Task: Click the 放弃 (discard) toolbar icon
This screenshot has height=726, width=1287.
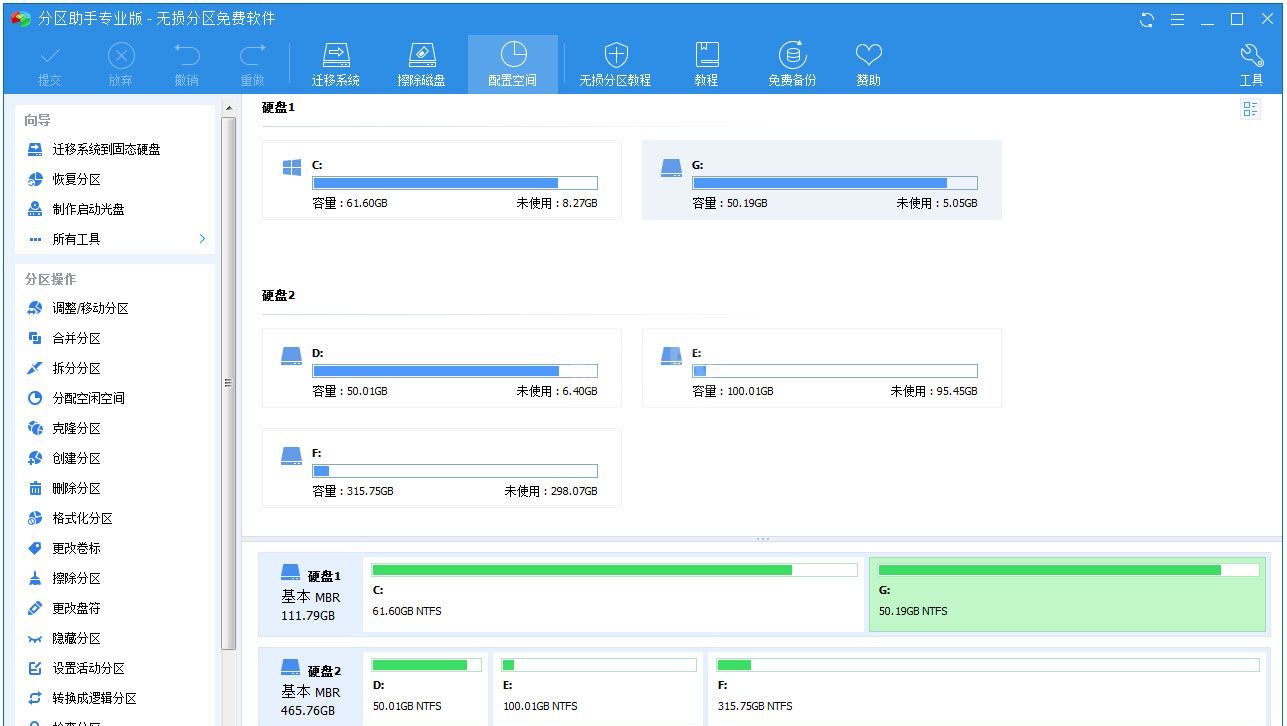Action: [121, 65]
